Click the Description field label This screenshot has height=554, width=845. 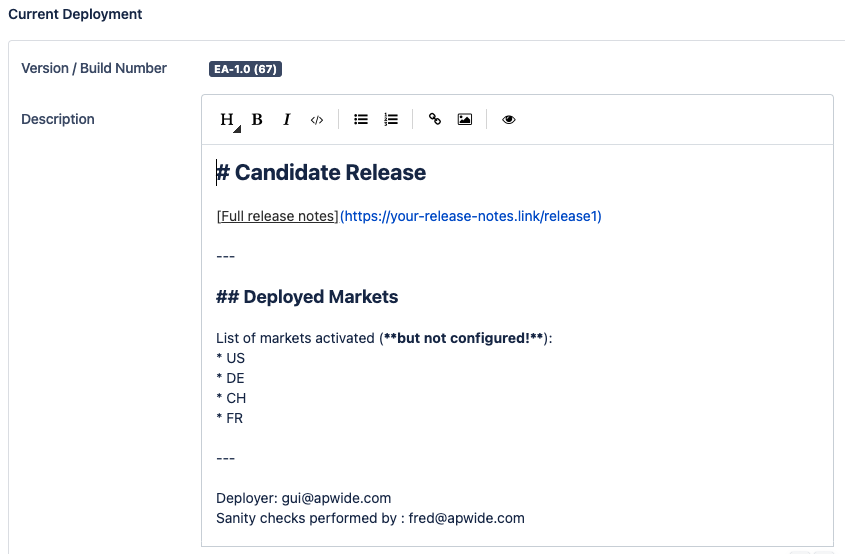click(58, 119)
